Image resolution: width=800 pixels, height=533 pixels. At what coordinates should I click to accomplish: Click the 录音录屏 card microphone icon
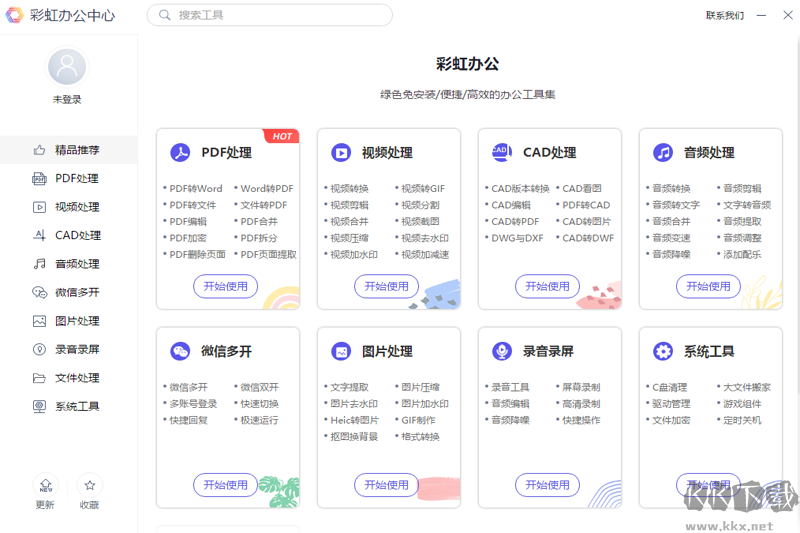pyautogui.click(x=502, y=351)
